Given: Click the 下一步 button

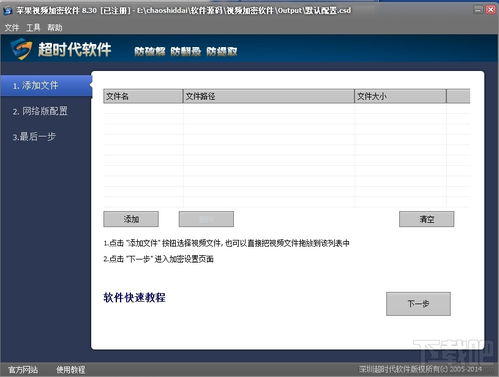Looking at the screenshot, I should 418,304.
